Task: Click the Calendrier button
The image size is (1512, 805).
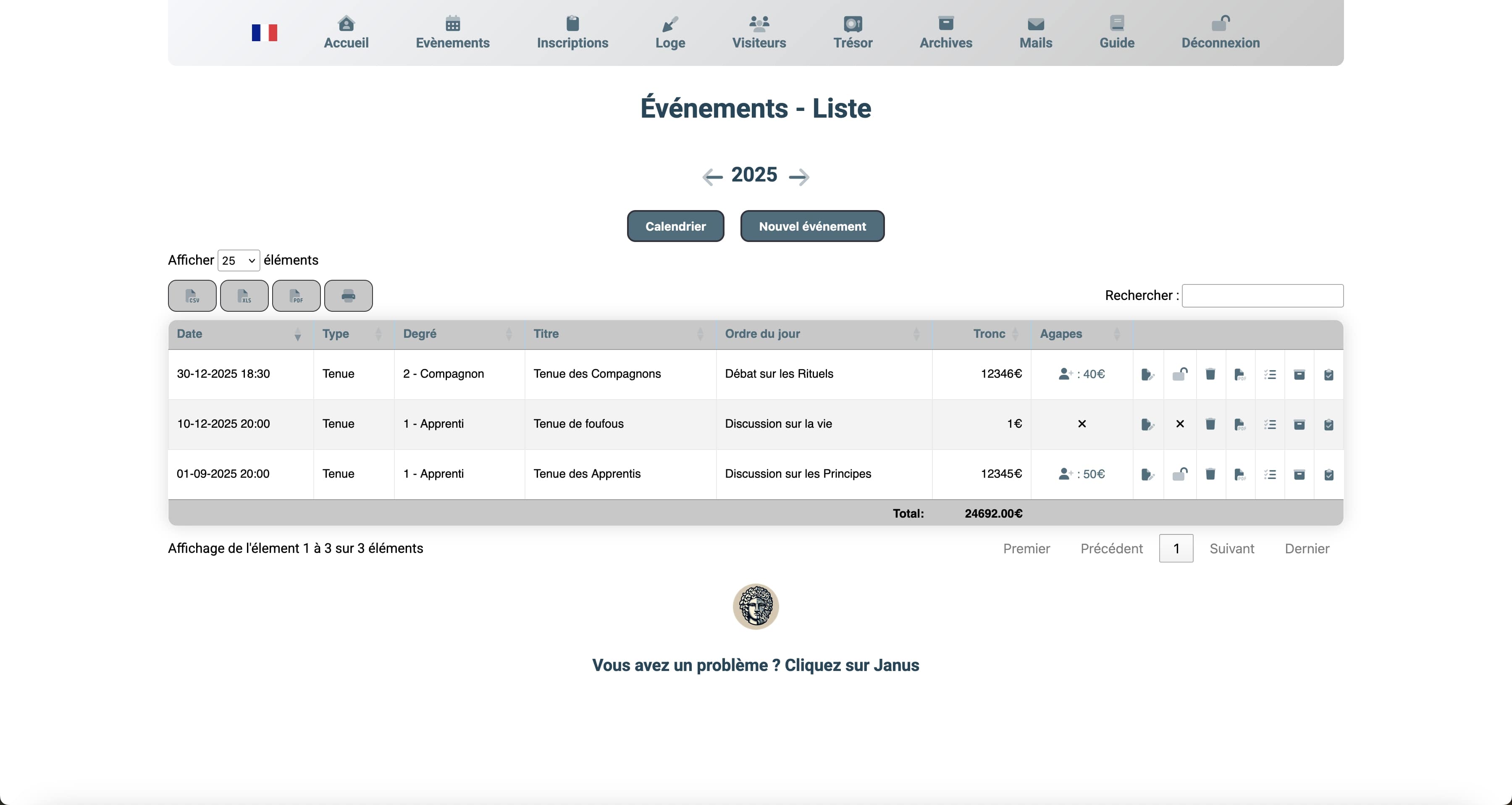Action: (675, 226)
